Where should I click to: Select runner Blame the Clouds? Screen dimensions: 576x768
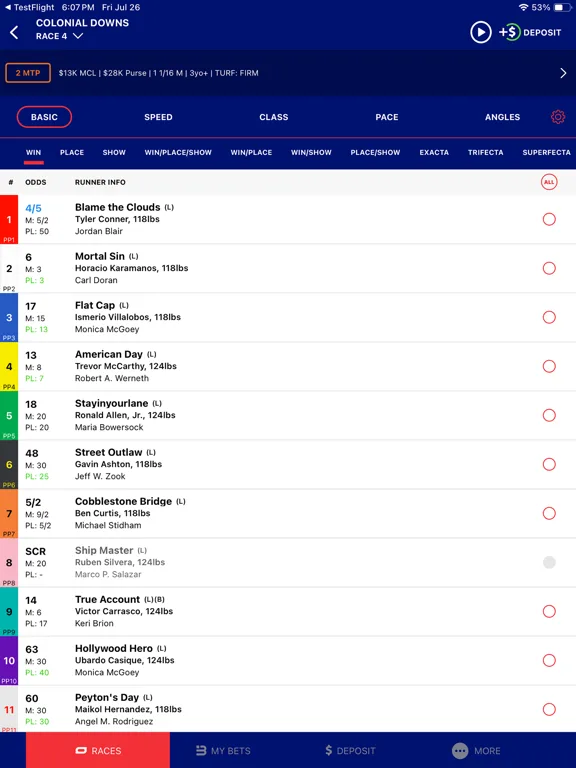[x=549, y=219]
